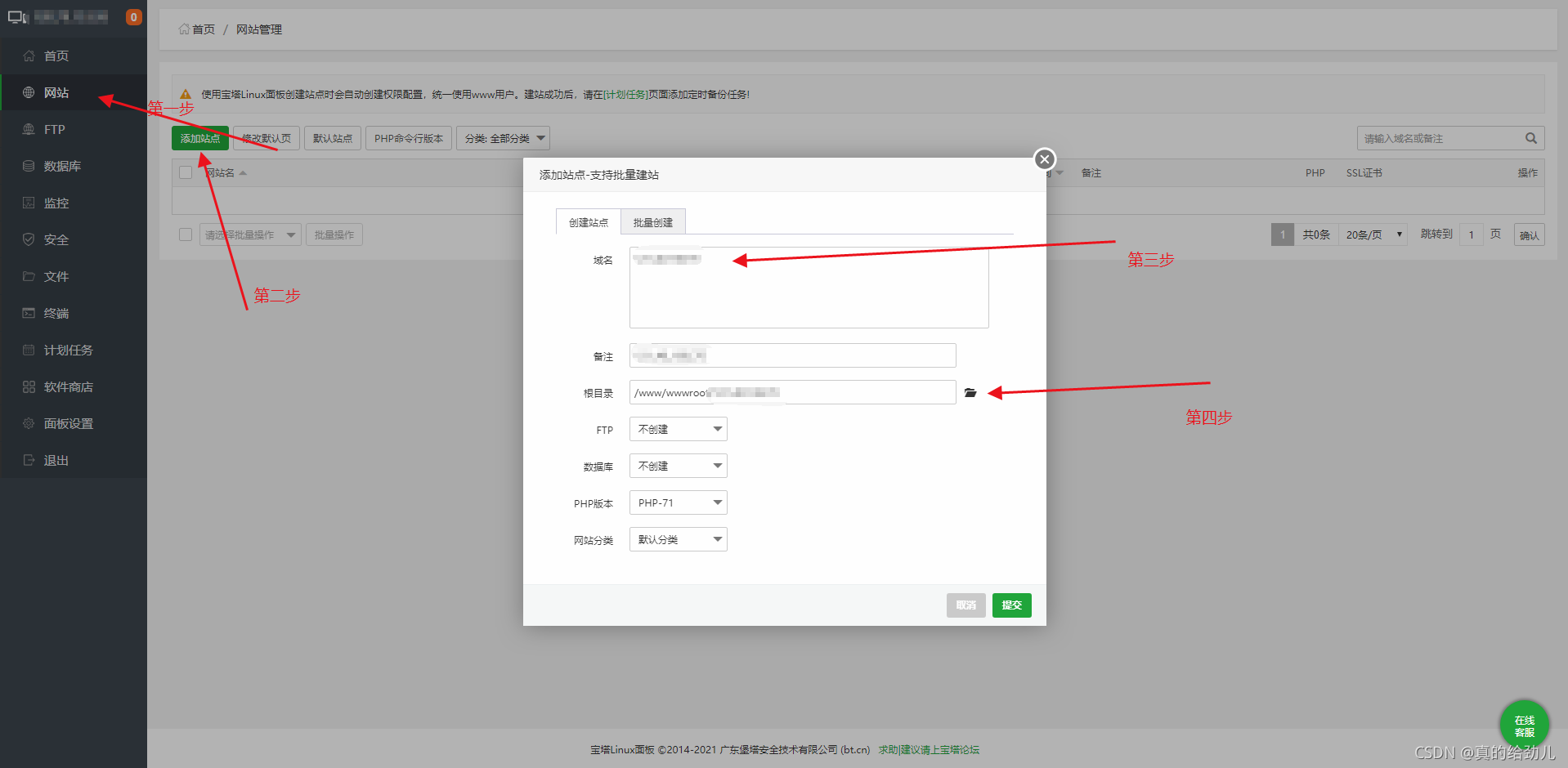Focus the 跳转到 page number input
Image resolution: width=1568 pixels, height=768 pixels.
click(1472, 234)
